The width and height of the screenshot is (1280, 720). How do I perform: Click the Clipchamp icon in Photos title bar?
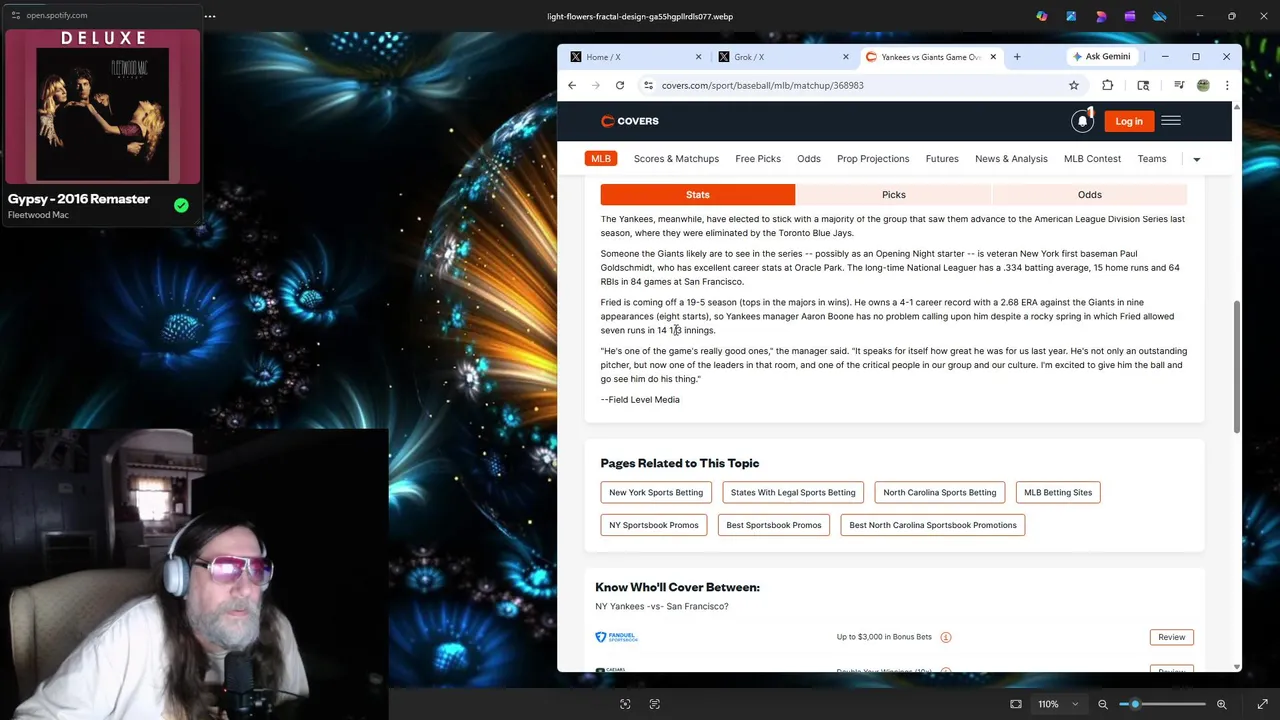point(1130,16)
